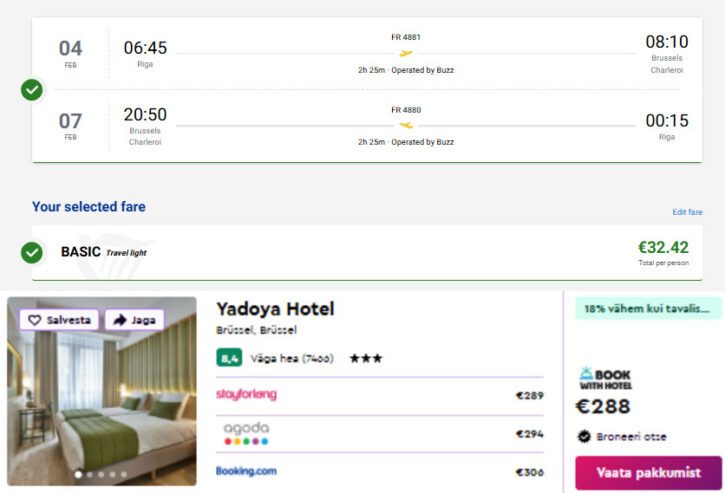Image resolution: width=725 pixels, height=493 pixels.
Task: Select the Booking.com €306 offer
Action: pos(380,471)
